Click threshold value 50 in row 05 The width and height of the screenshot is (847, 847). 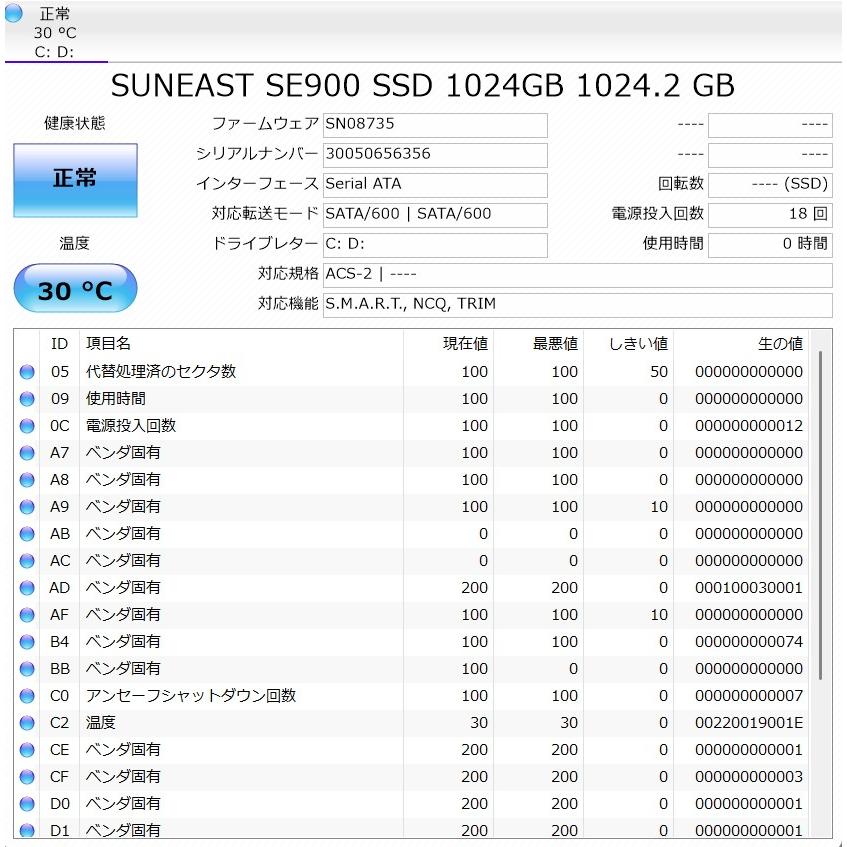pos(659,372)
